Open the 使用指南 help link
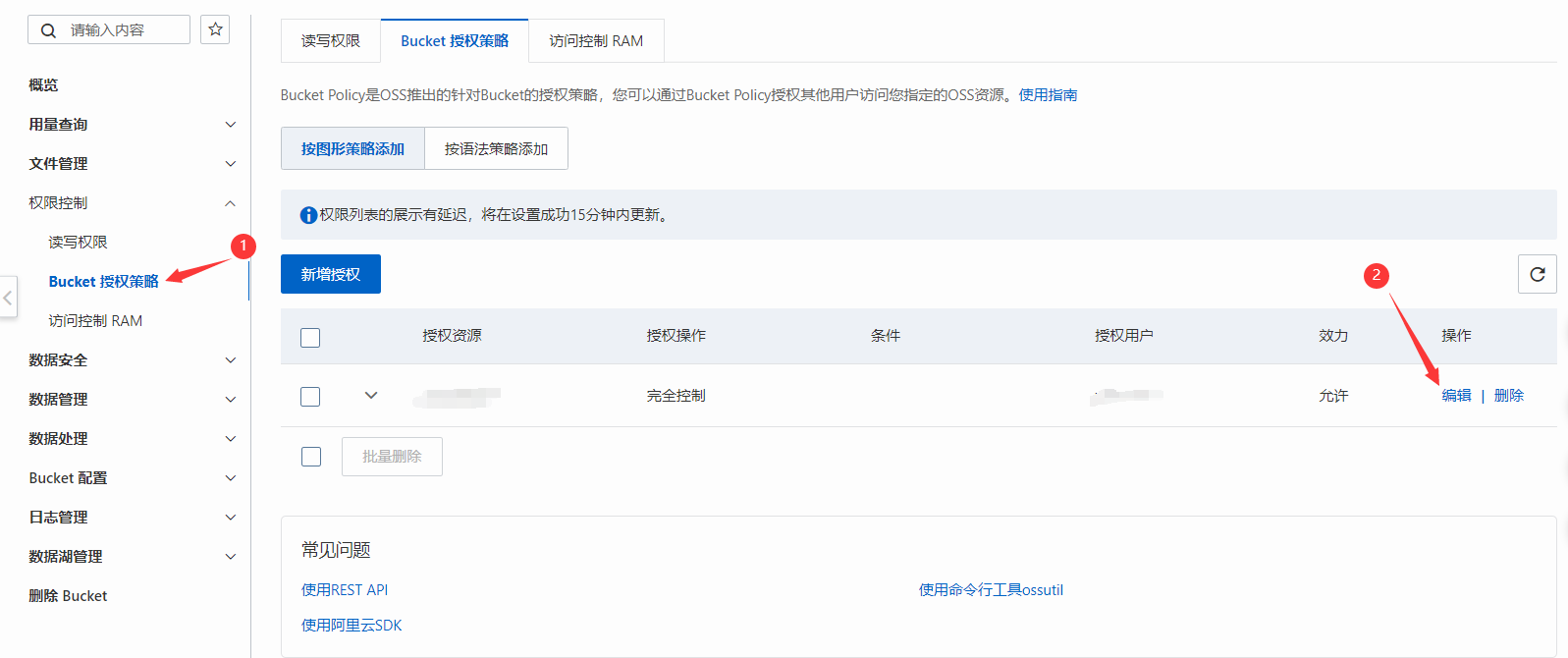 point(1048,95)
